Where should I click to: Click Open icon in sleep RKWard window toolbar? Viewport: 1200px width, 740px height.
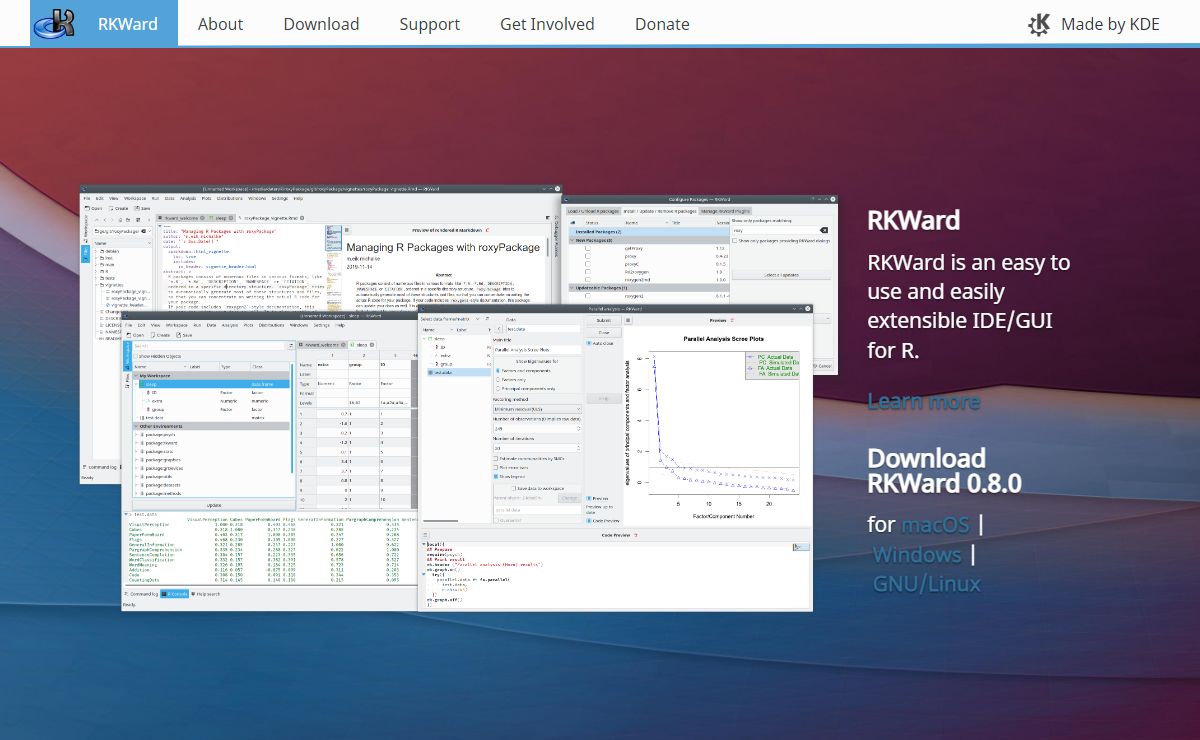pyautogui.click(x=129, y=335)
